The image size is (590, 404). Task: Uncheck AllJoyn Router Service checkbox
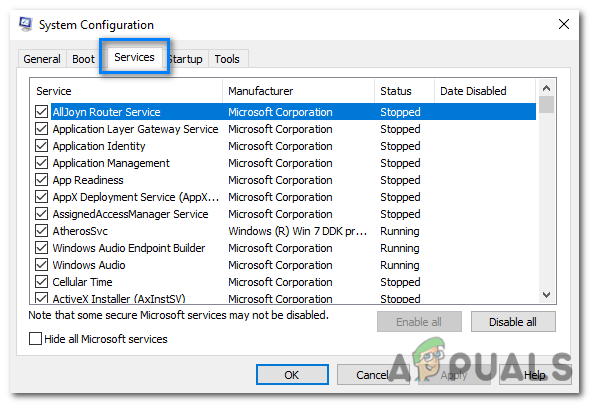[41, 112]
